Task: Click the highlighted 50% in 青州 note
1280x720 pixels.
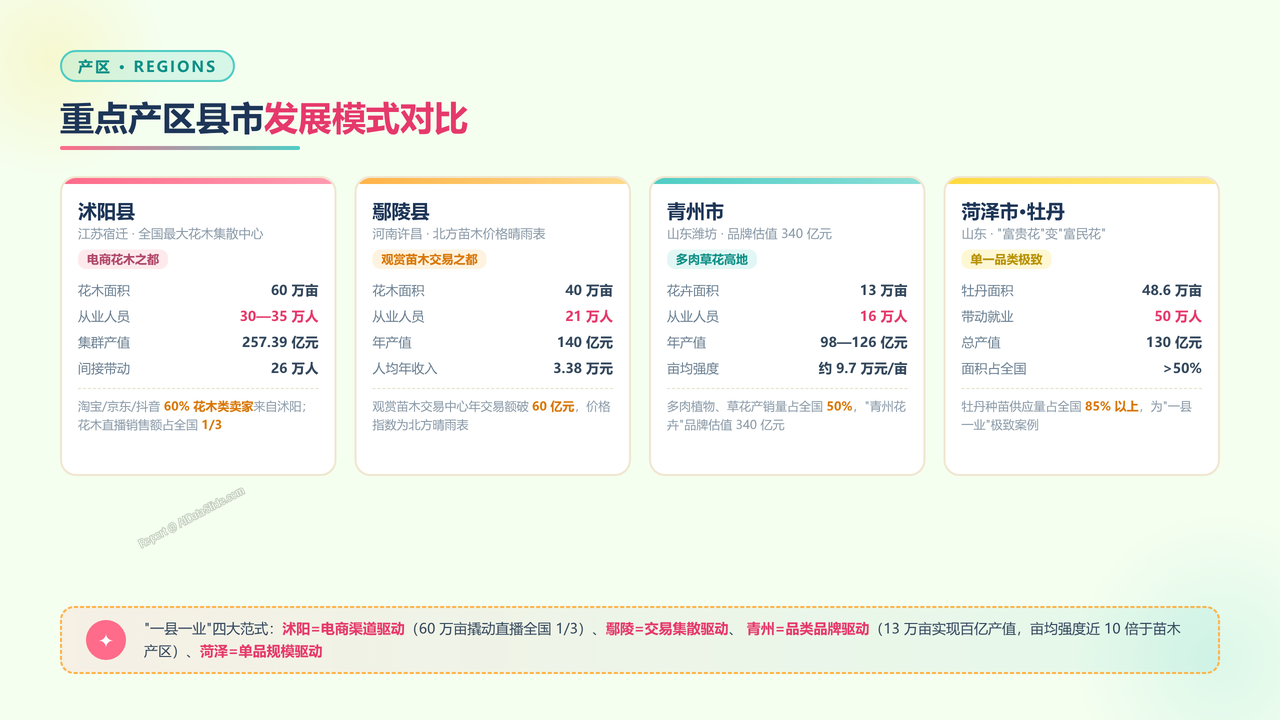Action: 840,406
